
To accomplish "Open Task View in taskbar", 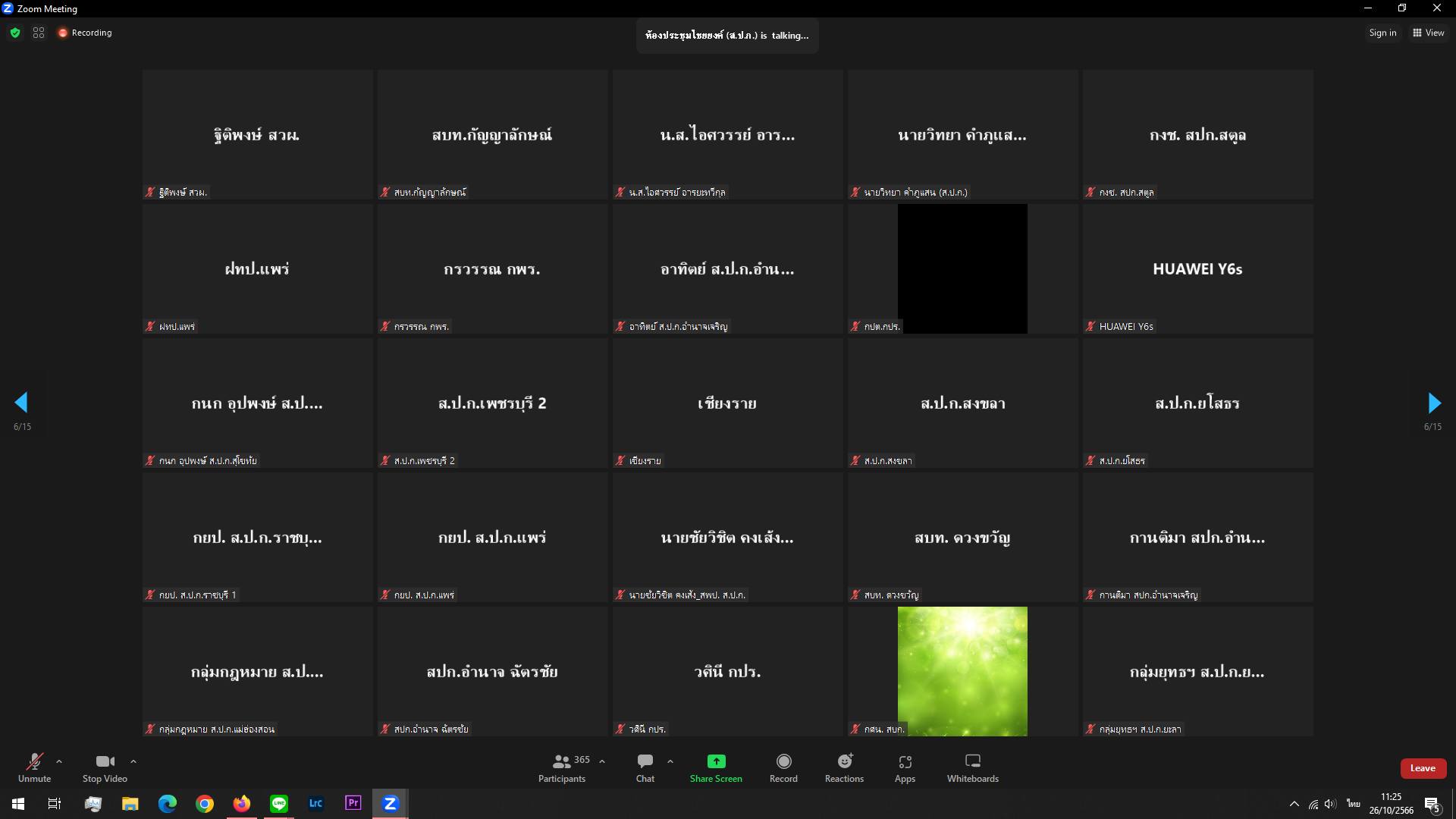I will pos(55,804).
